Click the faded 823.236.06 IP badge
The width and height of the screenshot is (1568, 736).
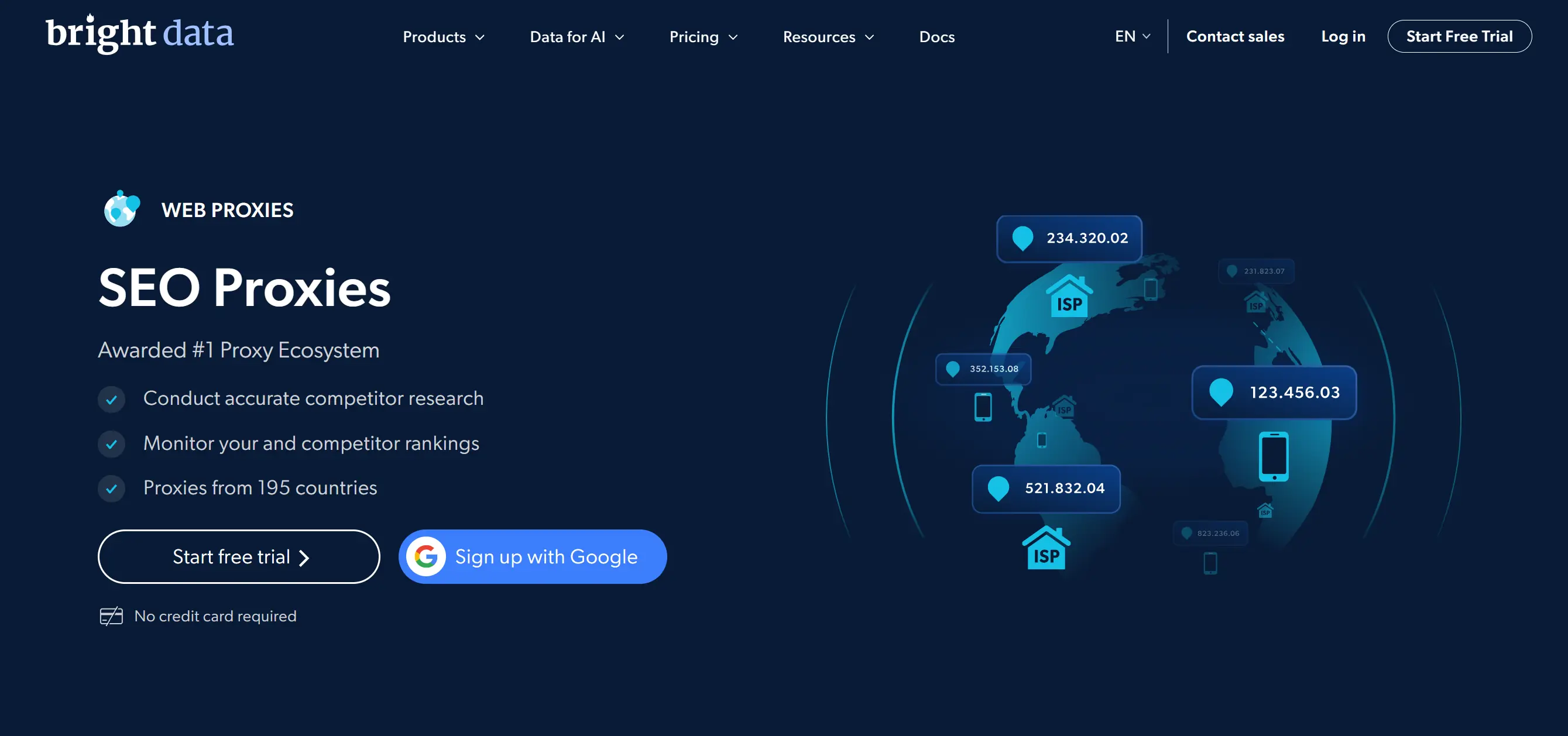(1211, 534)
